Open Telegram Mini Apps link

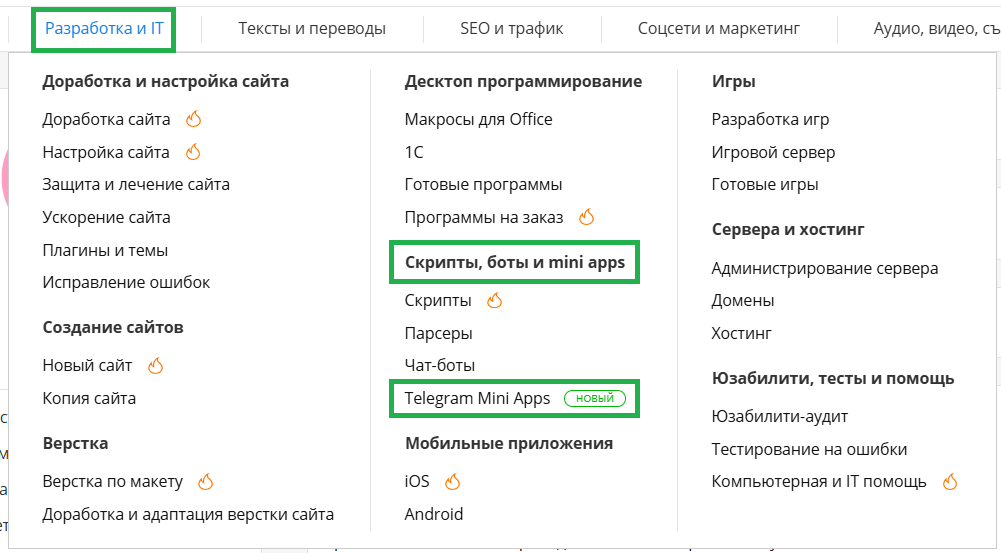click(477, 398)
